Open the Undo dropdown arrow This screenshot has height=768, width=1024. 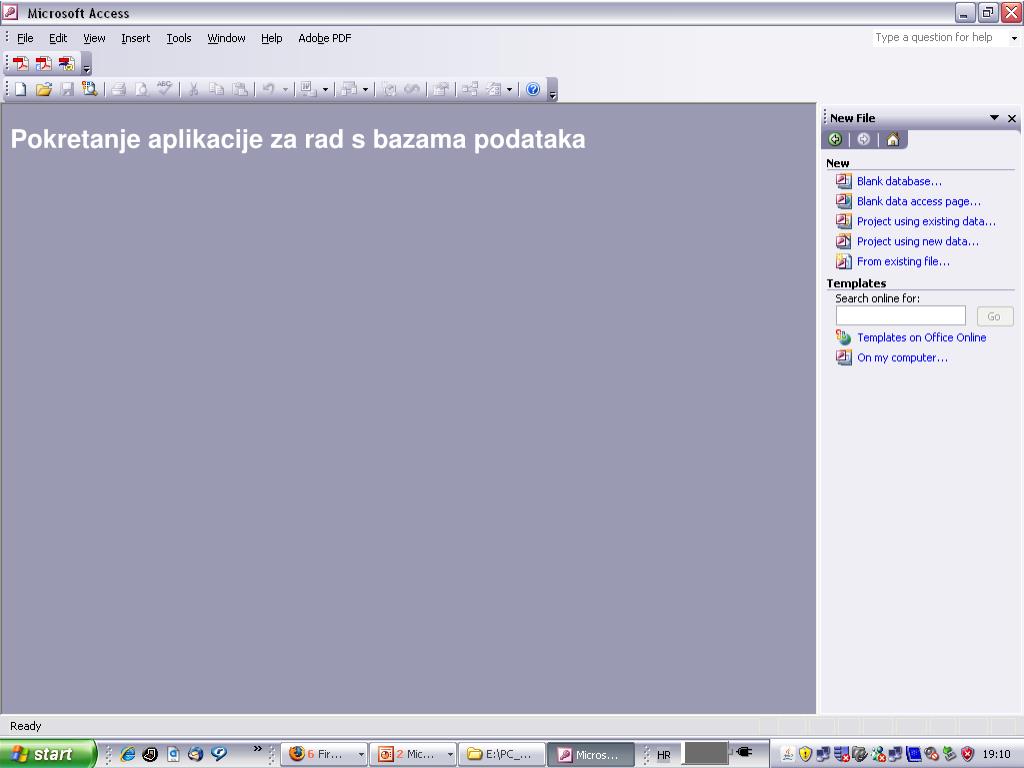tap(285, 89)
